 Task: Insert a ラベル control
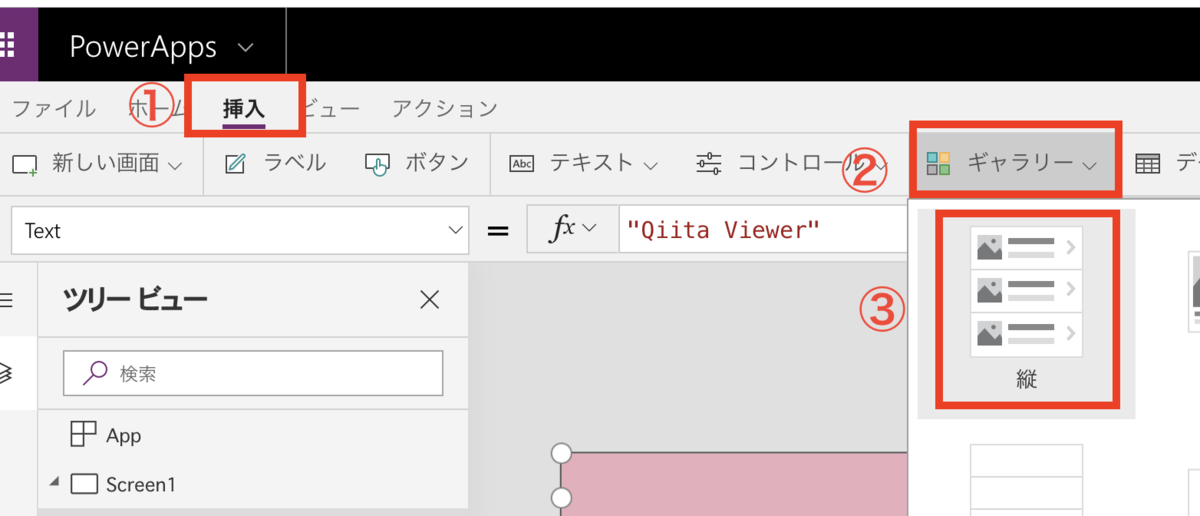pos(276,163)
